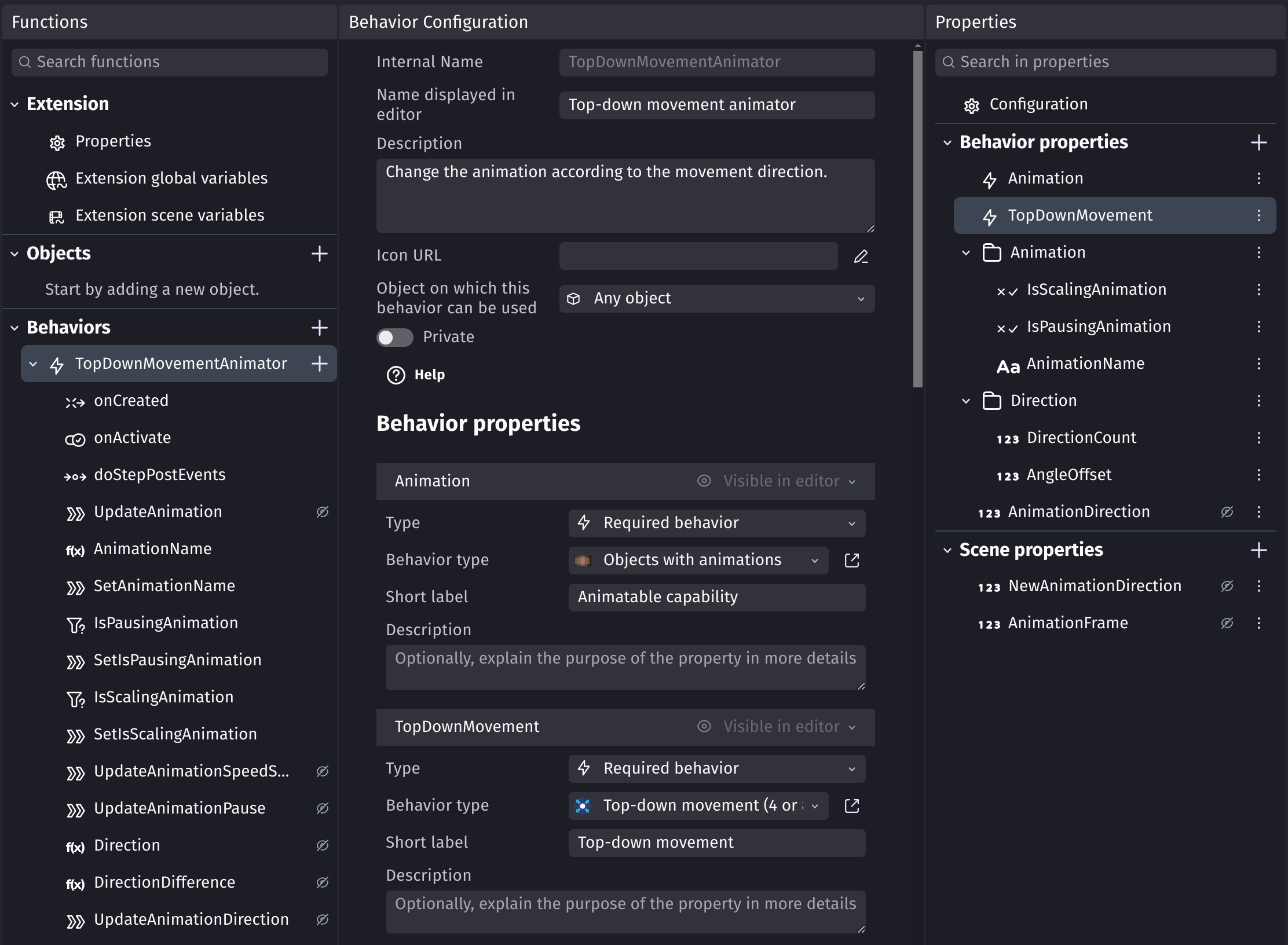The width and height of the screenshot is (1288, 945).
Task: Click the Name displayed in editor field
Action: [x=717, y=105]
